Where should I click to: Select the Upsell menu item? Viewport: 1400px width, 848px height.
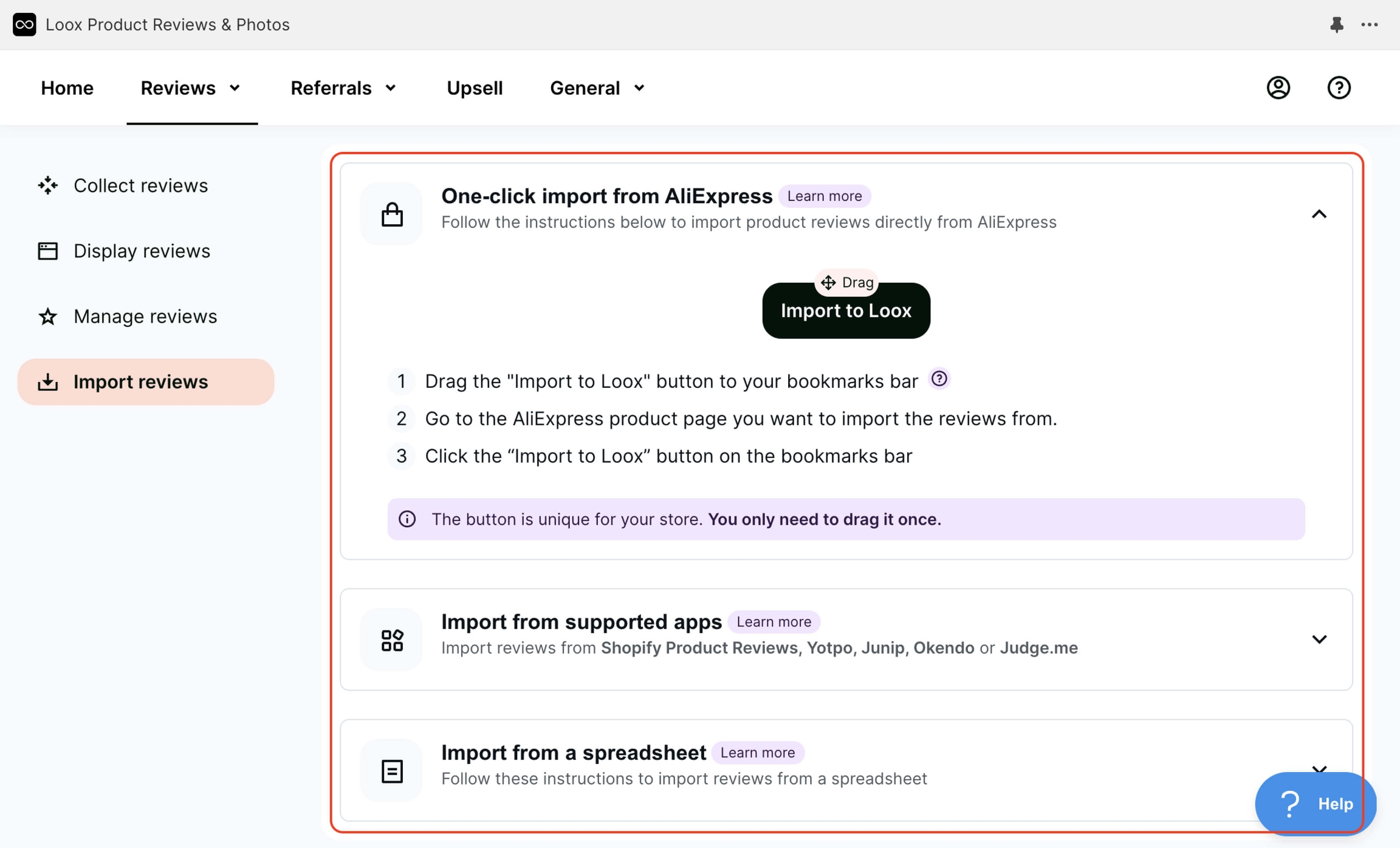tap(475, 88)
